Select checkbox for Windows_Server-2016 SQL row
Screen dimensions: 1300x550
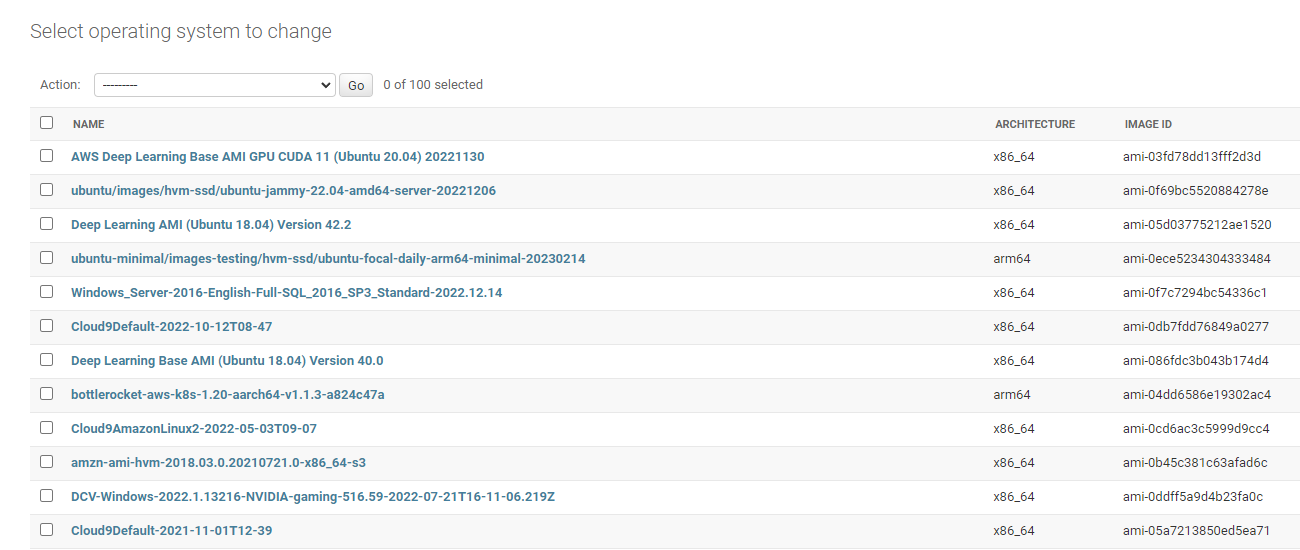point(46,292)
